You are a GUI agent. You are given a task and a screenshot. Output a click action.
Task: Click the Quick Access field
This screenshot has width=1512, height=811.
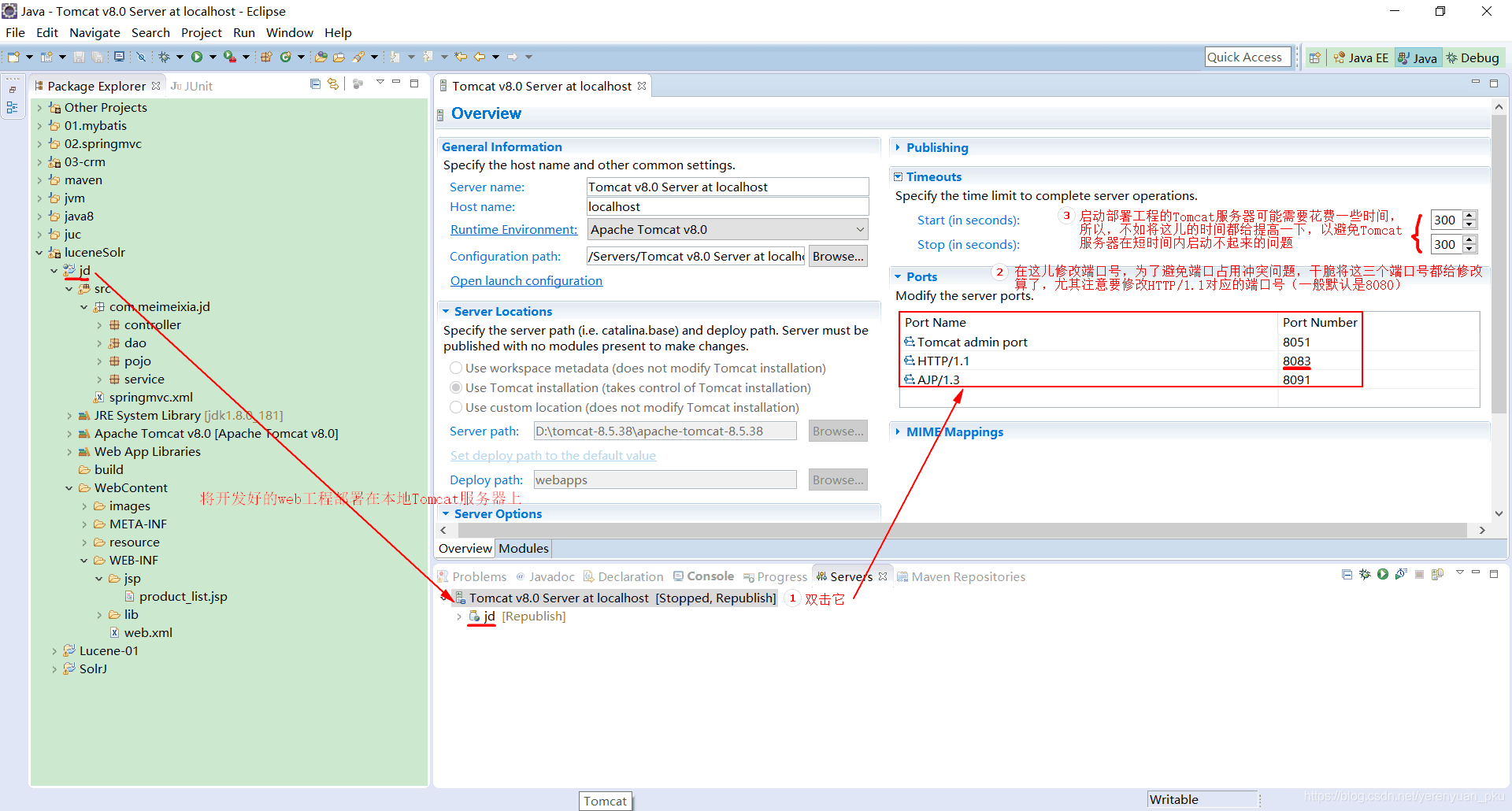pos(1247,57)
